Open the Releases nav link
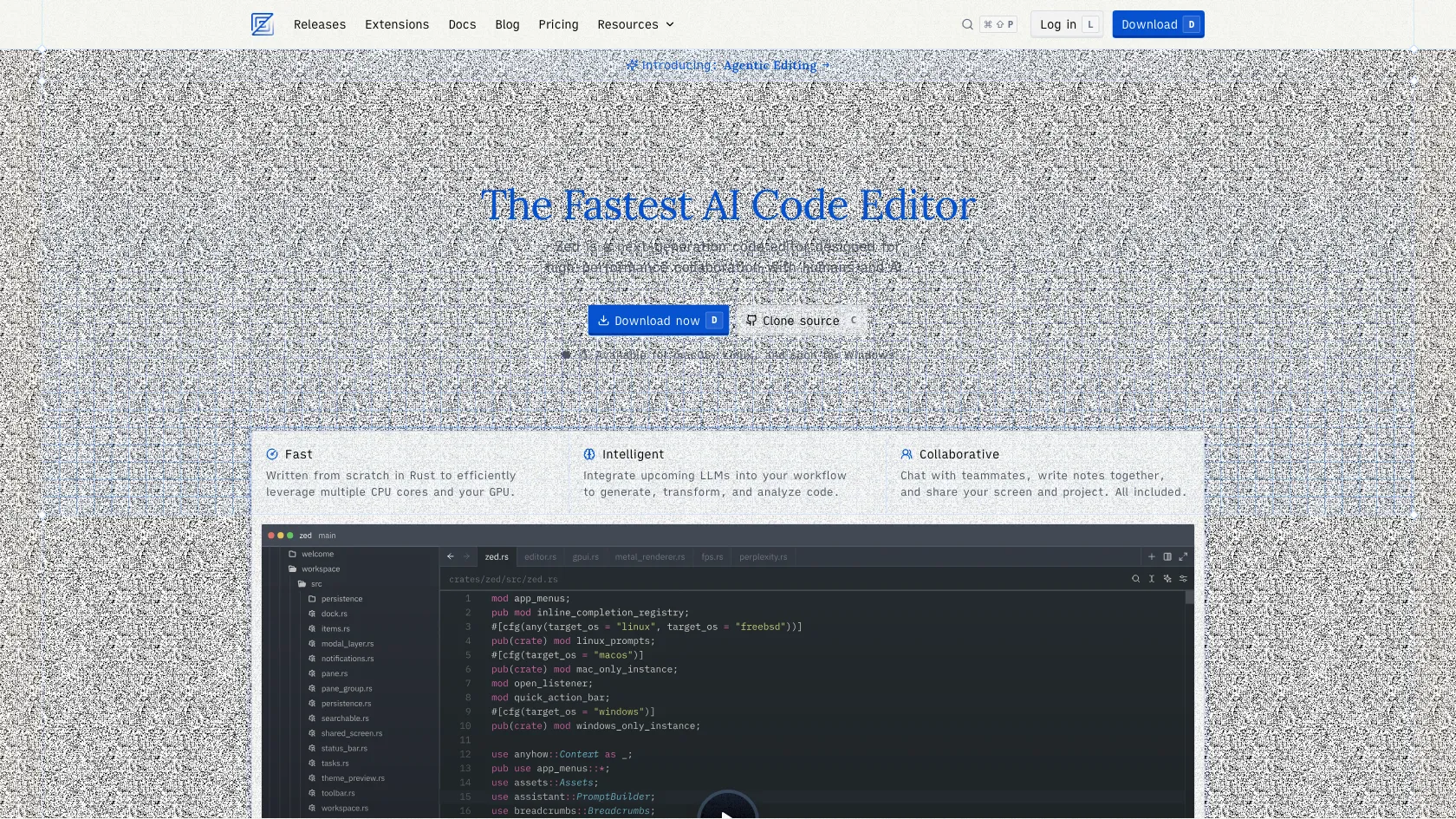Image resolution: width=1456 pixels, height=819 pixels. click(320, 24)
